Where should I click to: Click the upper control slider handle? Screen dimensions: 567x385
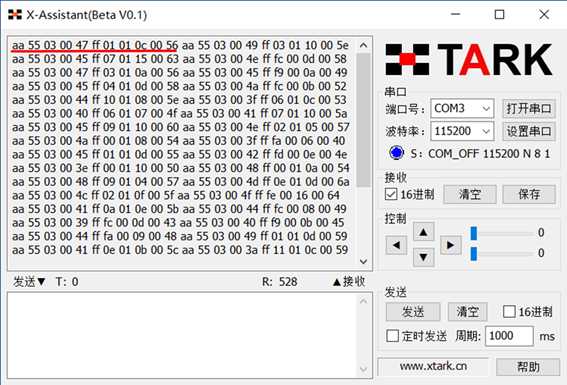coord(474,233)
